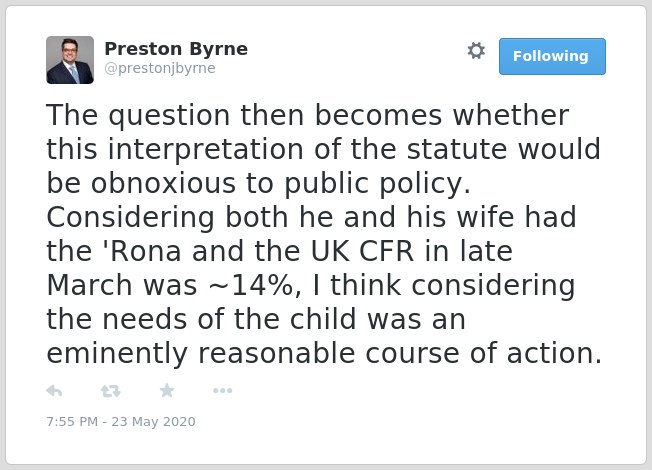Click the '~14%' line in tweet body
Viewport: 652px width, 470px height.
coord(311,285)
